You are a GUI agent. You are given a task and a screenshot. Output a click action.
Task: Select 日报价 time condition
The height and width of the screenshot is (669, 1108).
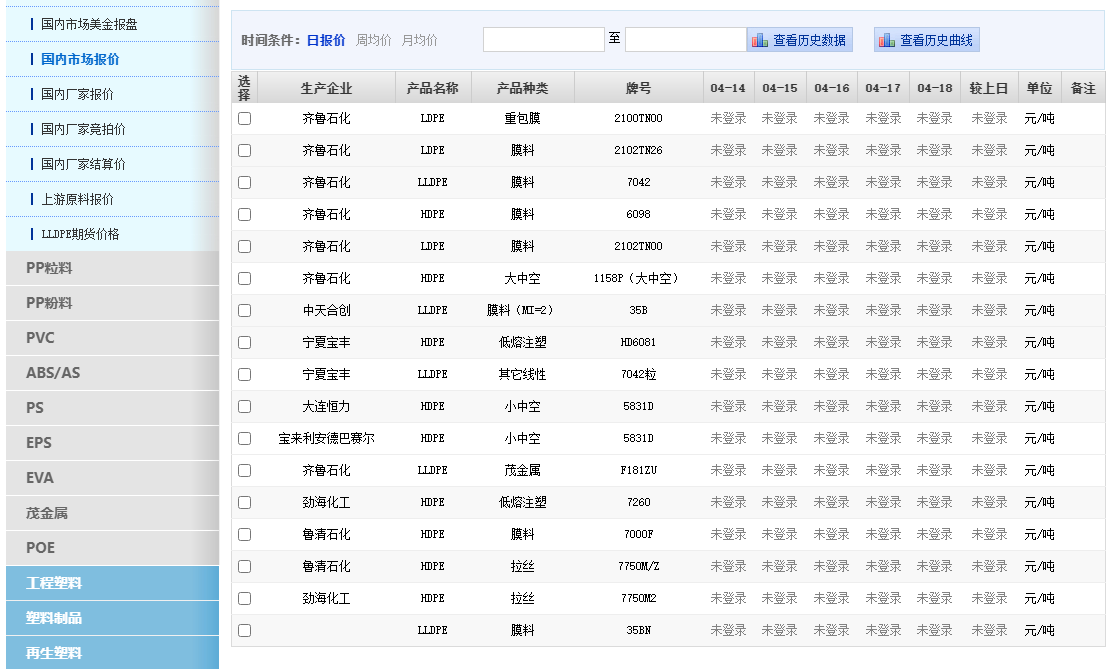pyautogui.click(x=326, y=40)
